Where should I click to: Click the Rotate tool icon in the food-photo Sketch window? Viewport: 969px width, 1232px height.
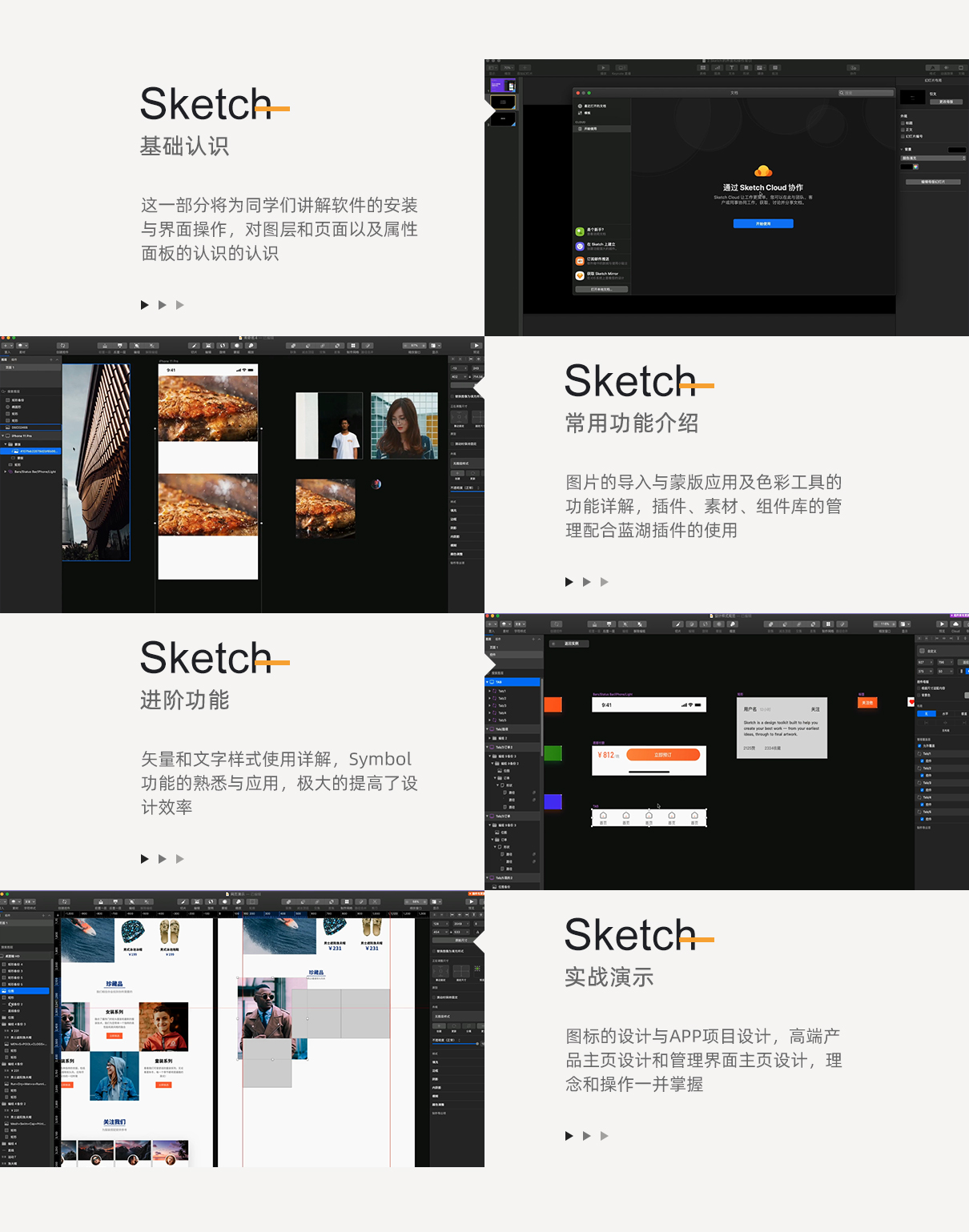click(x=222, y=345)
